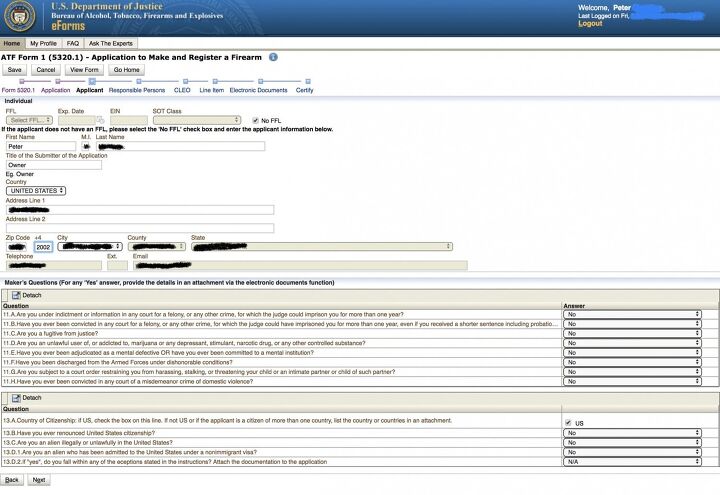Open the Home tab
The image size is (720, 495).
pyautogui.click(x=12, y=43)
